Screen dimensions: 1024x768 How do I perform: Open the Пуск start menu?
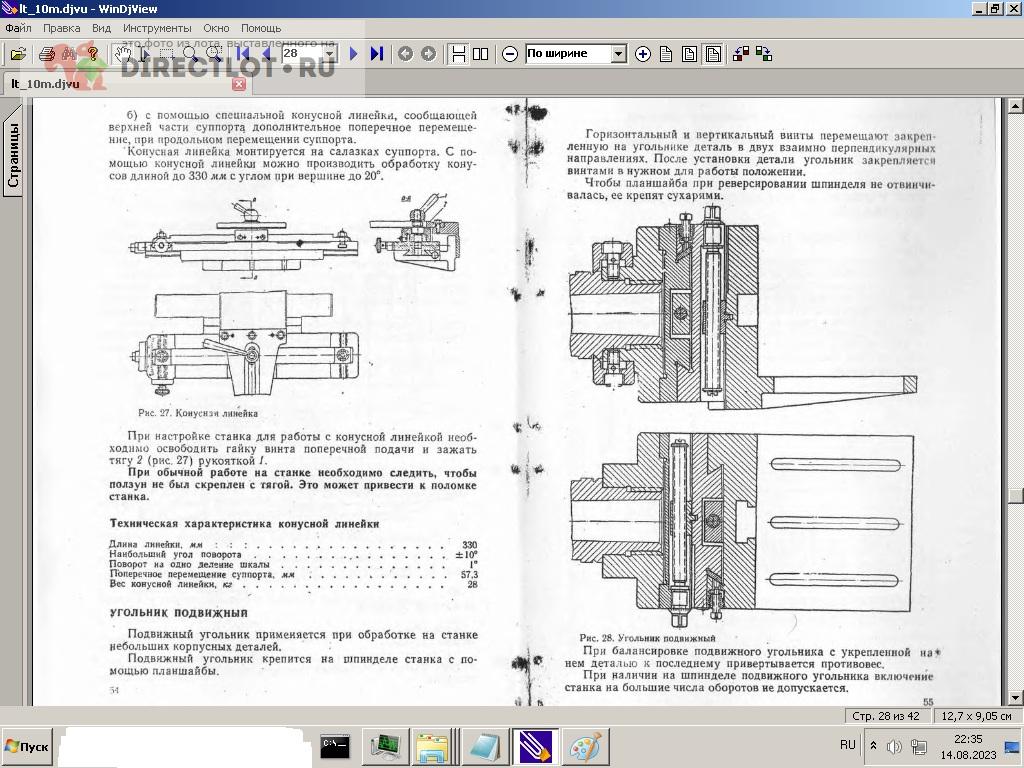point(27,746)
